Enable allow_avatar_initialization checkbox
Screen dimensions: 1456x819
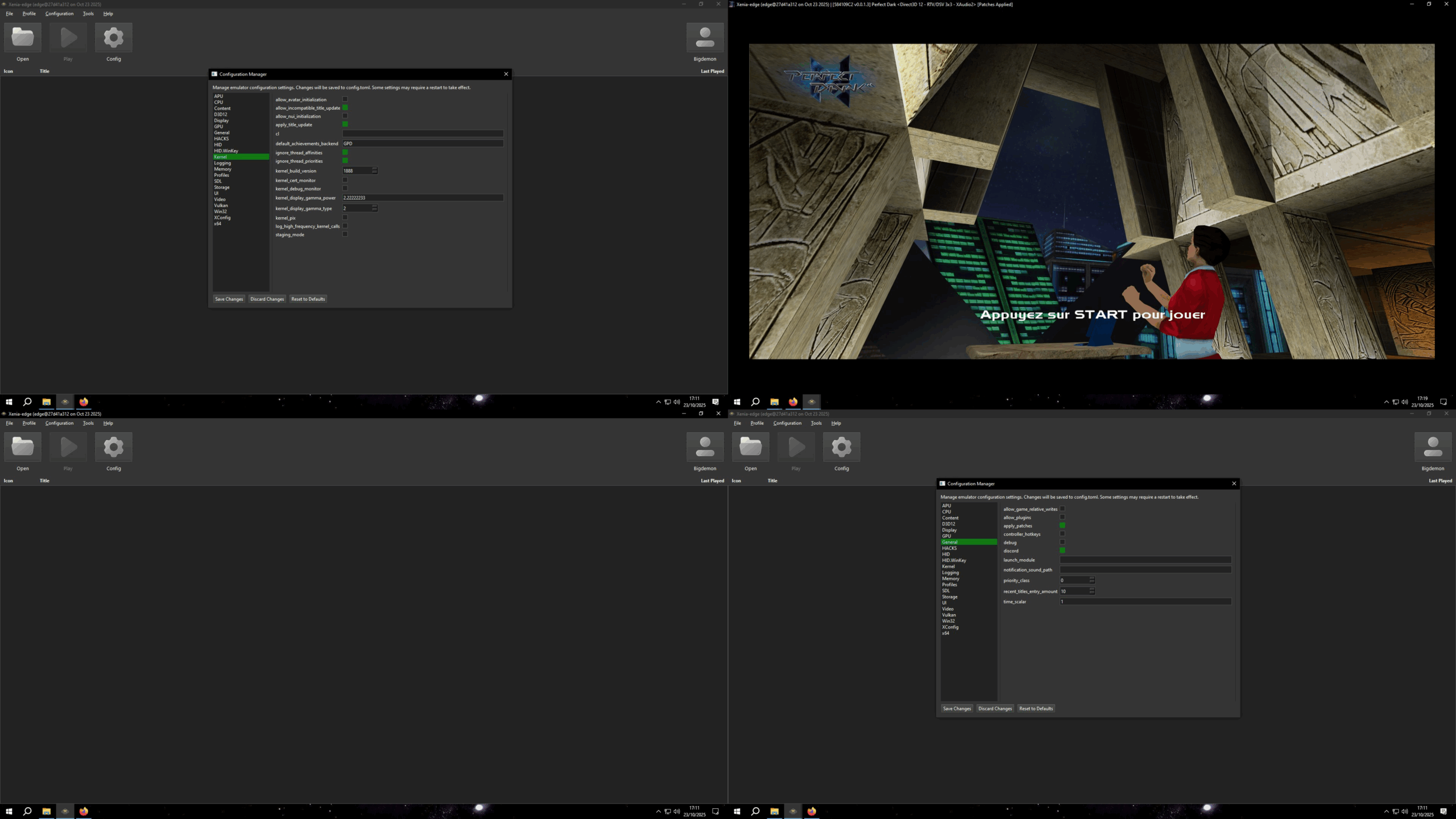point(345,99)
